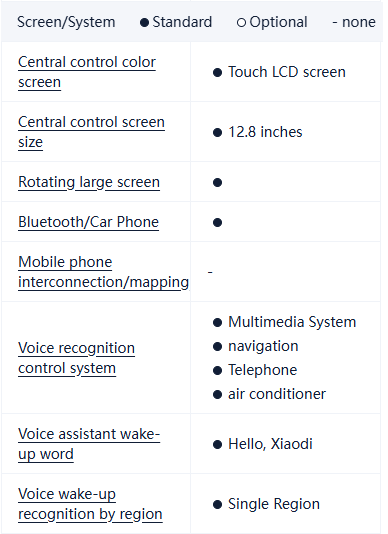This screenshot has height=534, width=388.
Task: Open the Central control screen size link
Action: (91, 132)
